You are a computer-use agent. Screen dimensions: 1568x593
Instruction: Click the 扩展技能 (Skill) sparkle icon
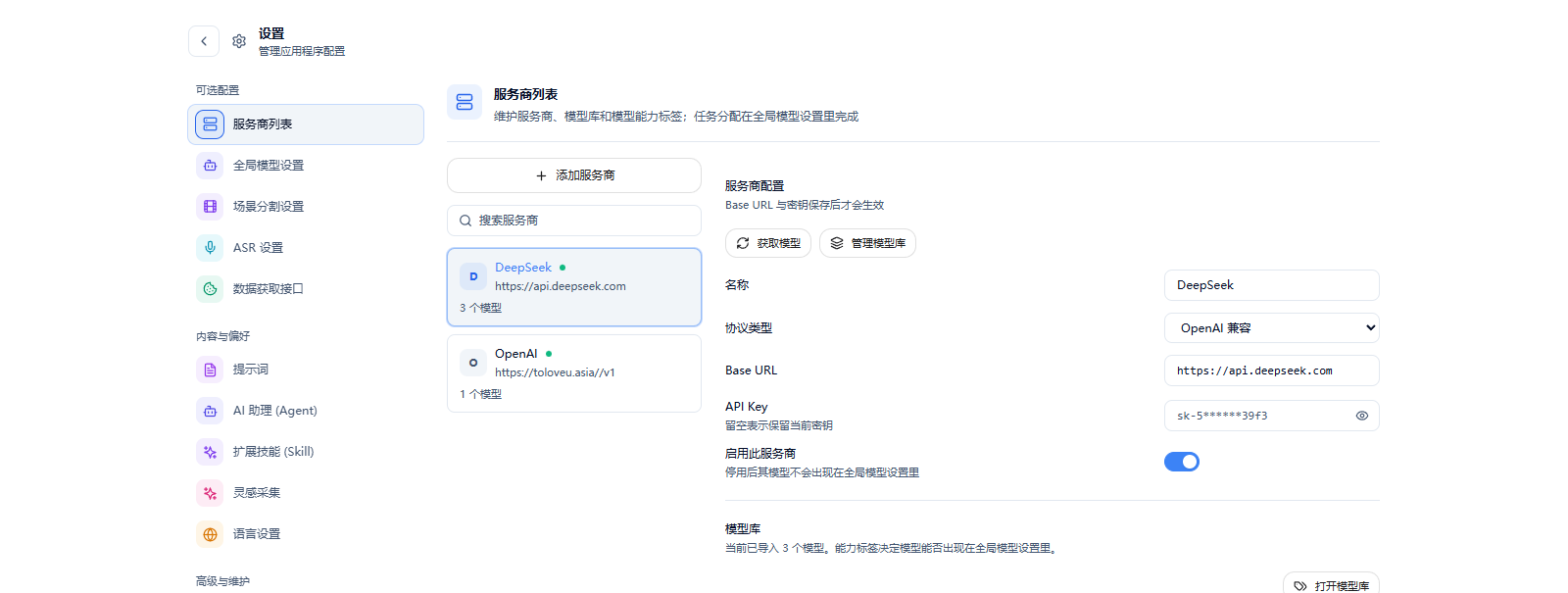point(210,452)
